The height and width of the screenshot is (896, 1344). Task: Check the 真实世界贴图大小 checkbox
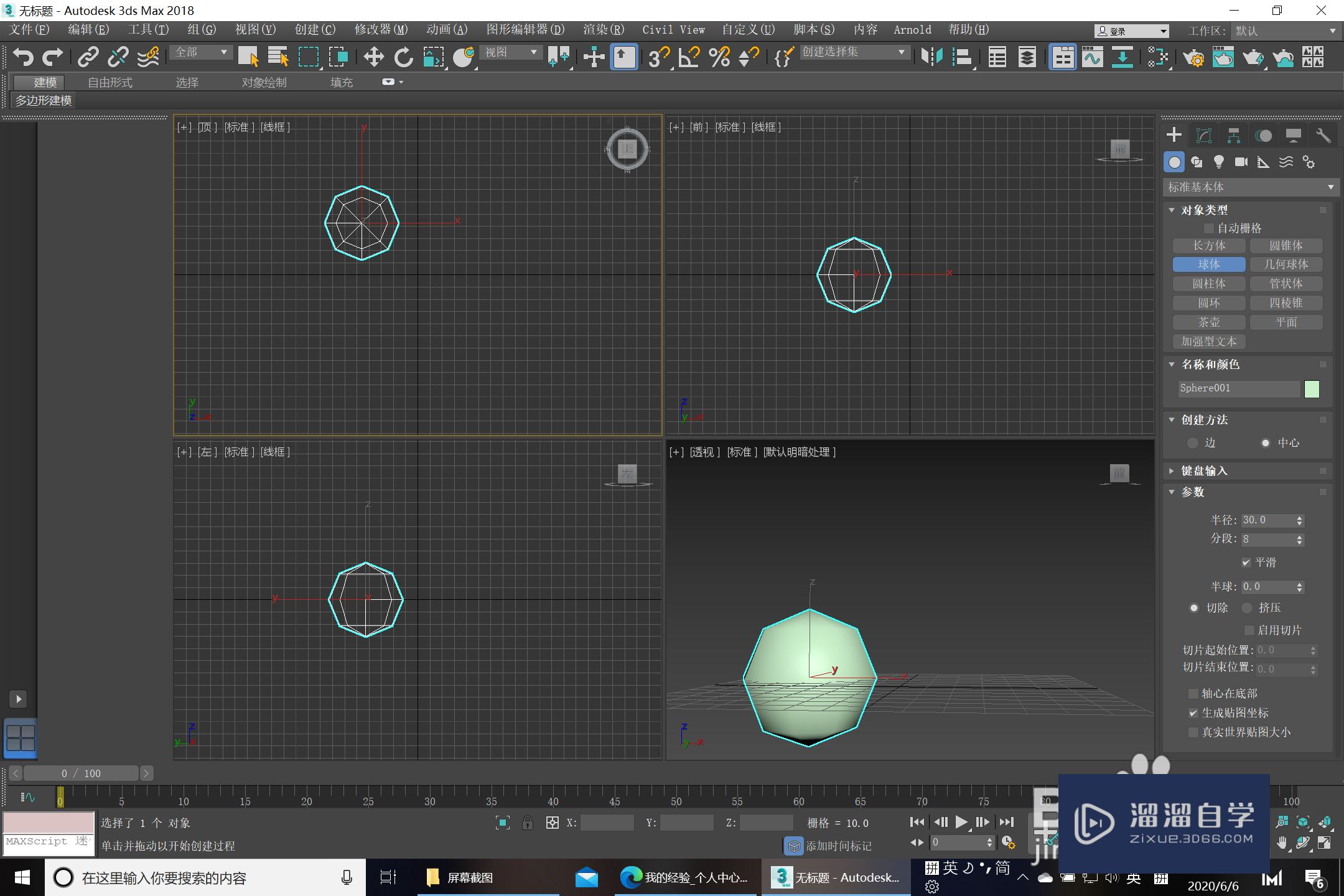pos(1193,732)
